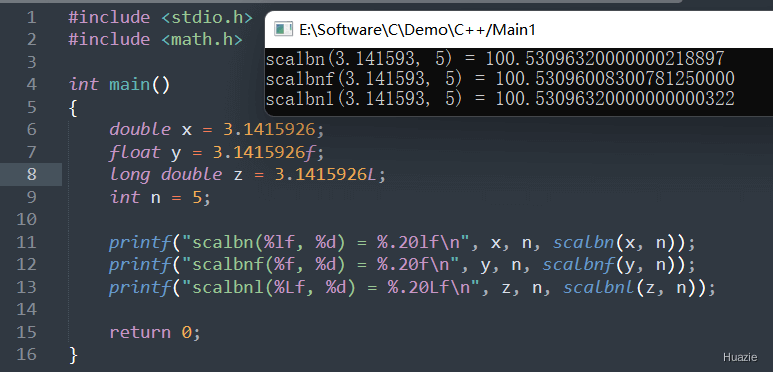Select line number 8 in the gutter

coord(32,174)
